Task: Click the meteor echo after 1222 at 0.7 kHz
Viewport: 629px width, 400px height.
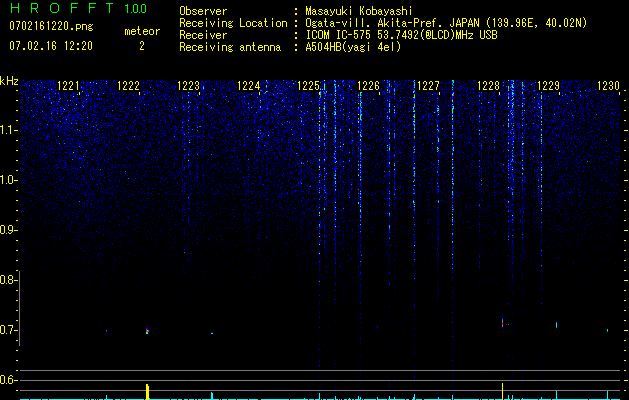Action: pyautogui.click(x=147, y=331)
